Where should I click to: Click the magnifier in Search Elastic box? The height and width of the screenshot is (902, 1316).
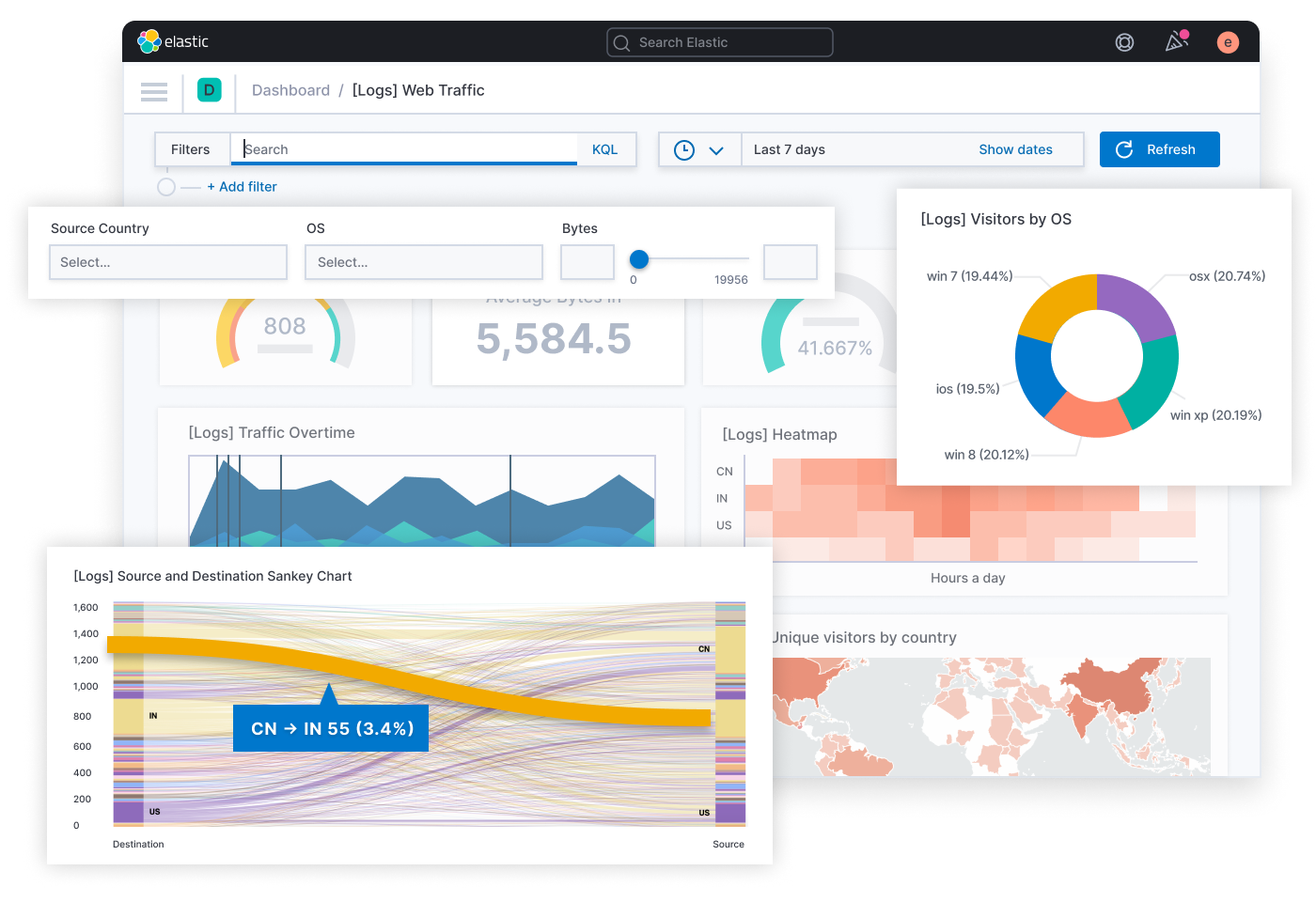(620, 42)
